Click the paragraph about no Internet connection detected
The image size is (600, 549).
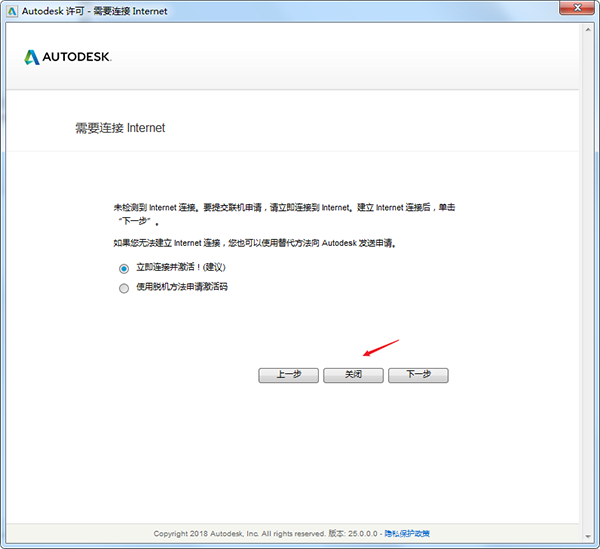(x=284, y=214)
